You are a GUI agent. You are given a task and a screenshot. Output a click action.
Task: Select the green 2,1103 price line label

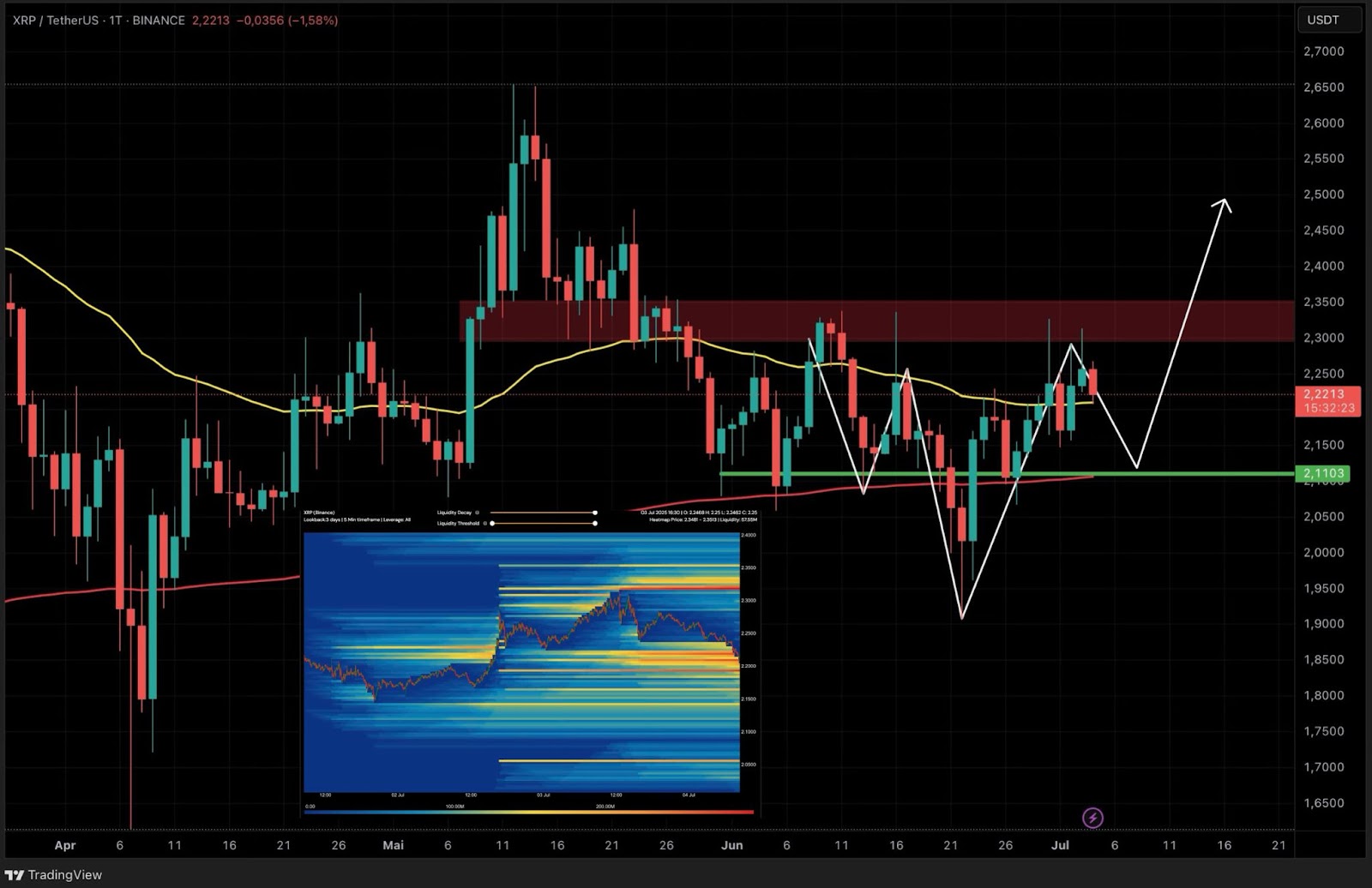(x=1322, y=473)
